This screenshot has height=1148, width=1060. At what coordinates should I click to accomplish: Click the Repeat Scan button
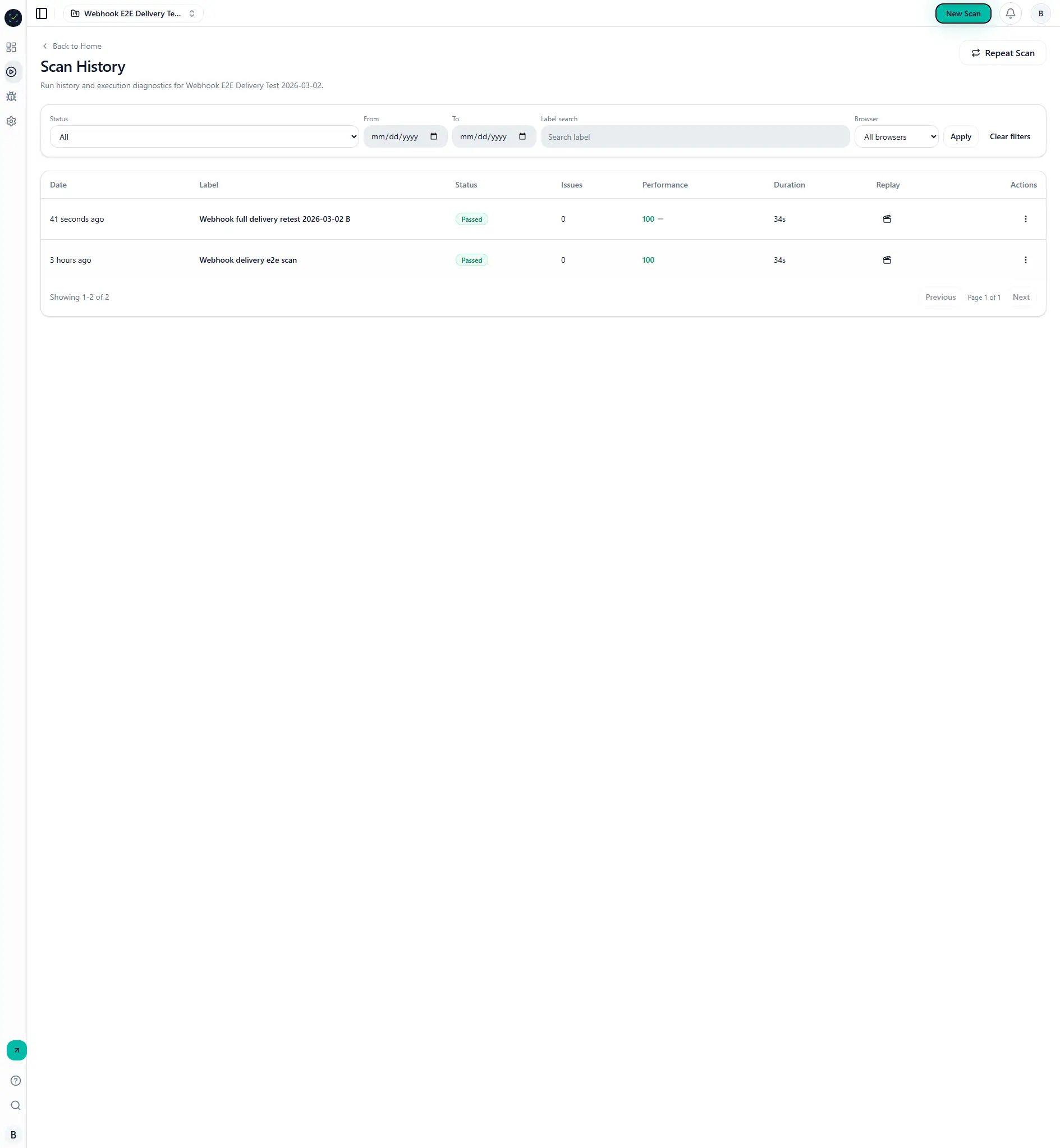pos(1002,52)
